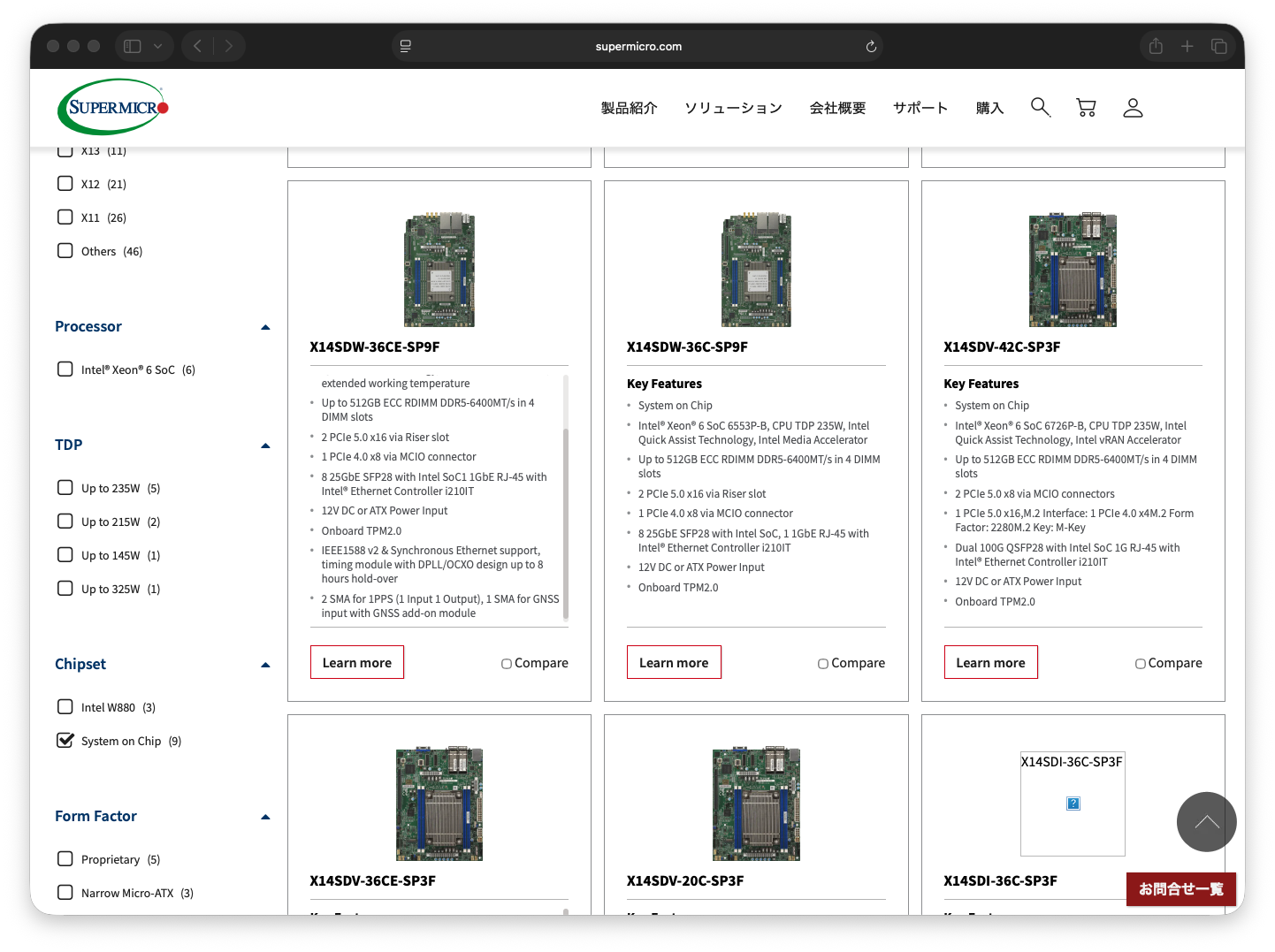Enable the Up to 235W filter
1275x952 pixels.
coord(65,488)
